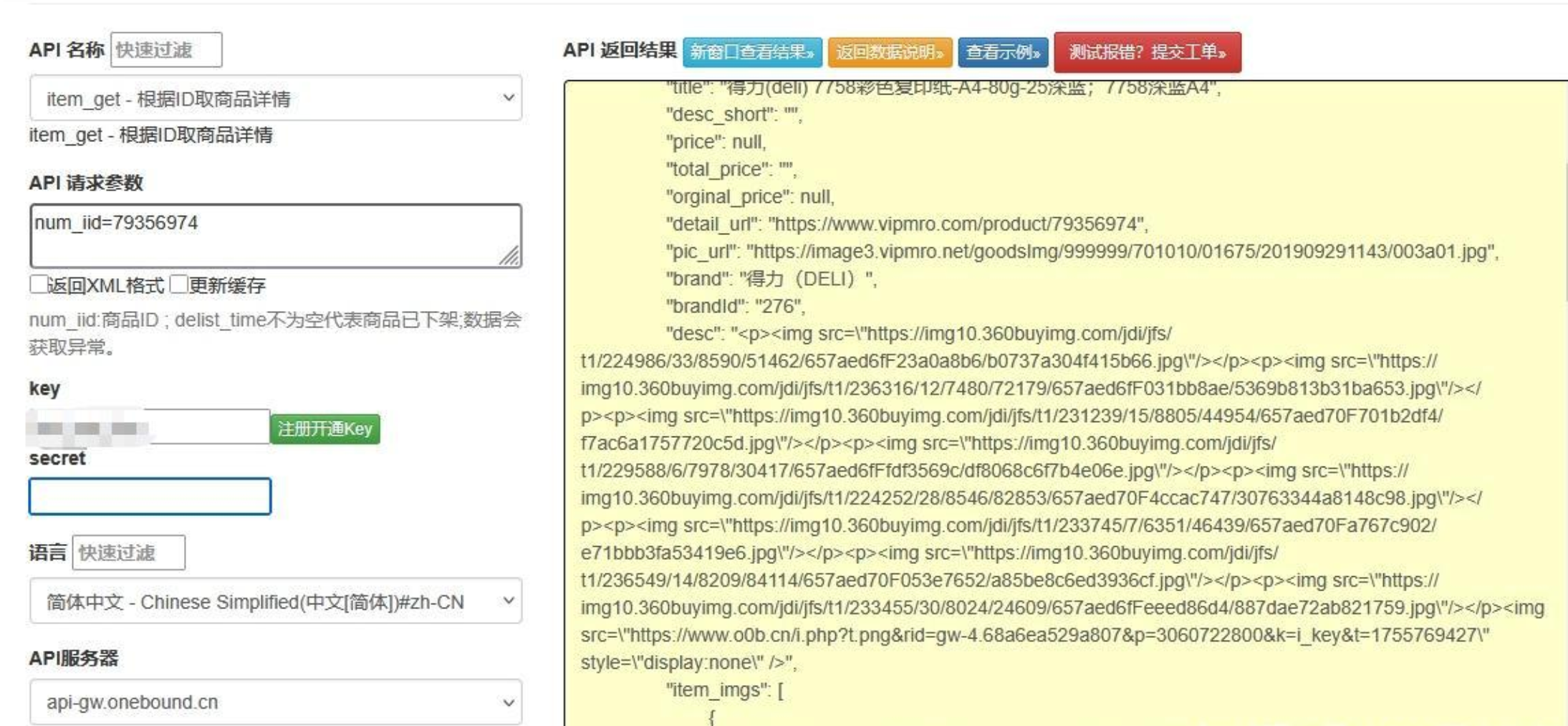Click into the num_iid request parameters textarea
The image size is (1568, 726).
click(276, 236)
